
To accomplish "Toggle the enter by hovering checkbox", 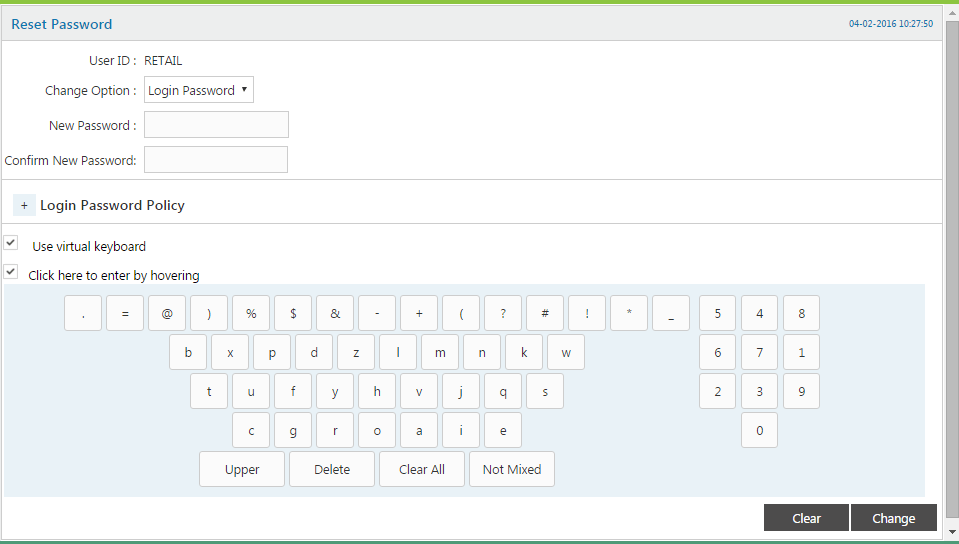I will (11, 272).
